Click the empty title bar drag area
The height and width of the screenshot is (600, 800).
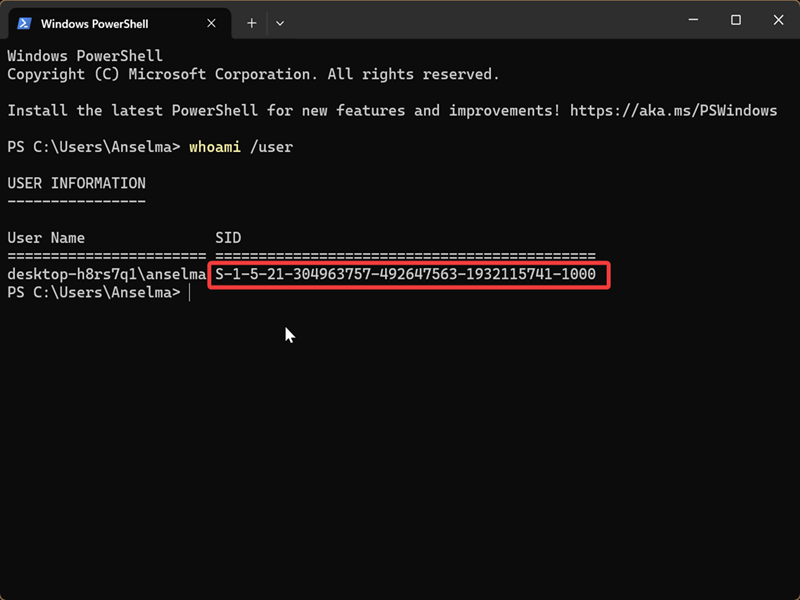tap(480, 20)
